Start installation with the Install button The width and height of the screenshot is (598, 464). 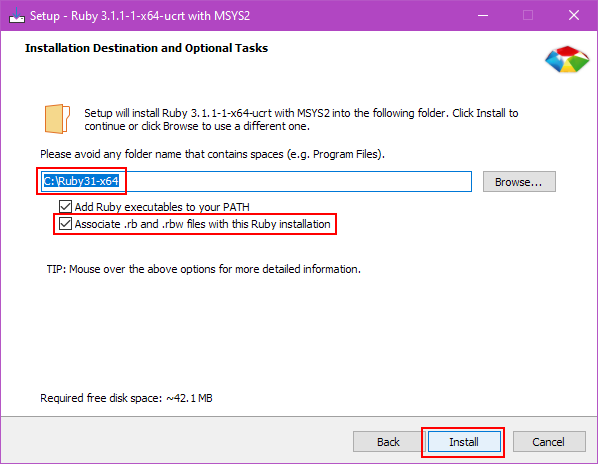[x=464, y=442]
